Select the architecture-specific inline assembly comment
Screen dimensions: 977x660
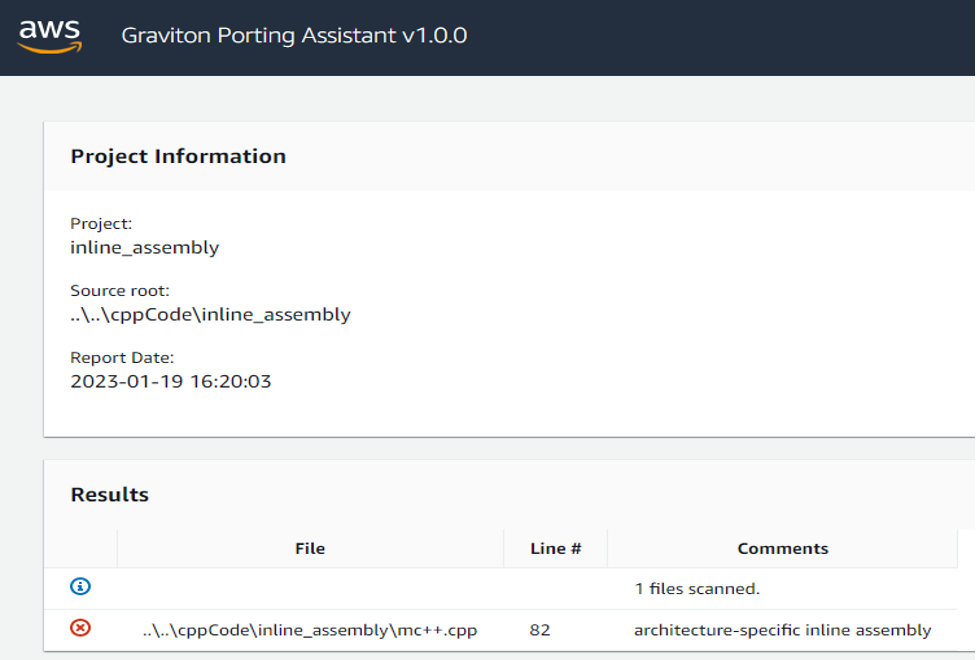point(783,630)
